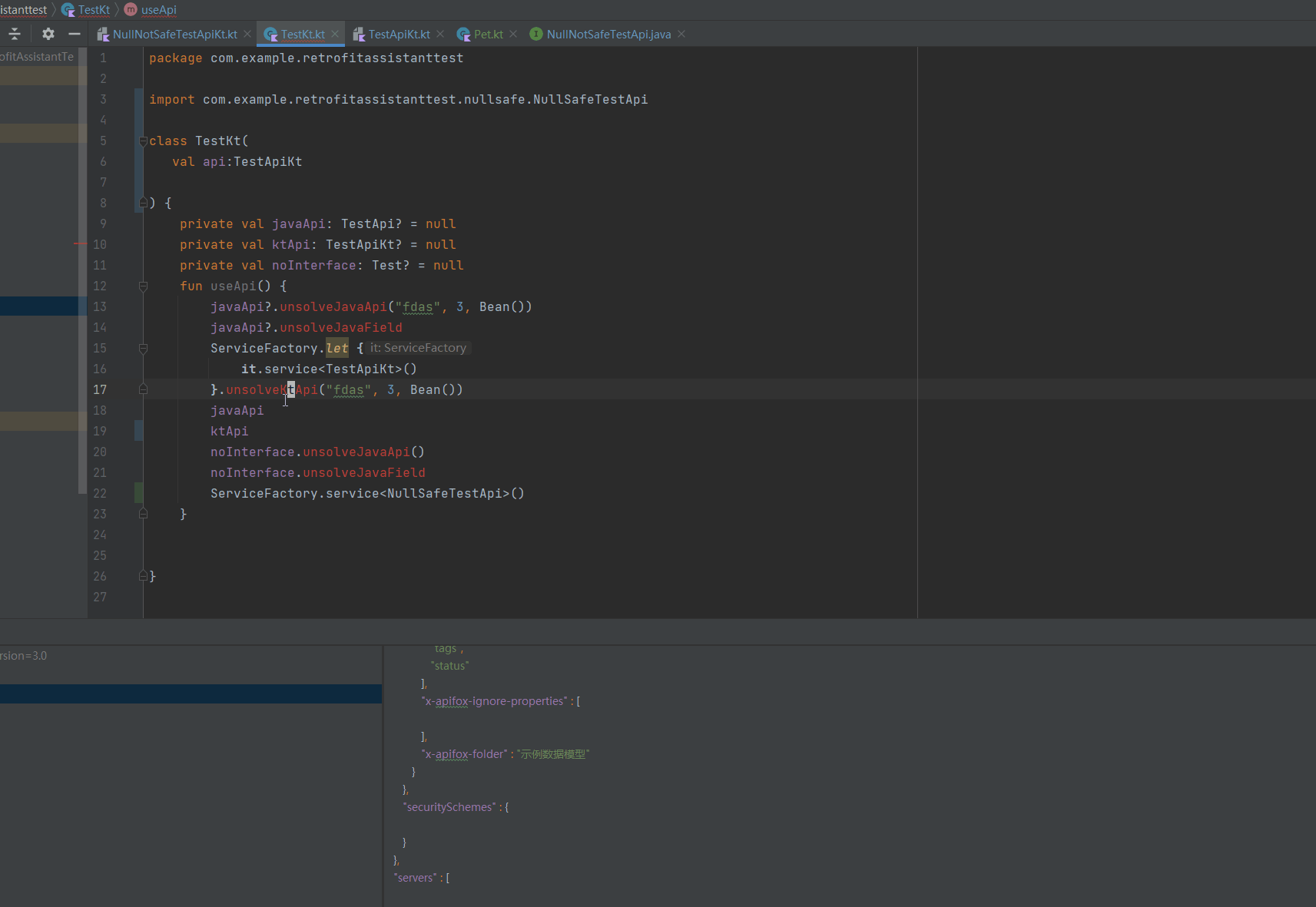This screenshot has height=907, width=1316.
Task: Click ServiceFactory.service<NullSafeTestApi>() on line 22
Action: [367, 494]
